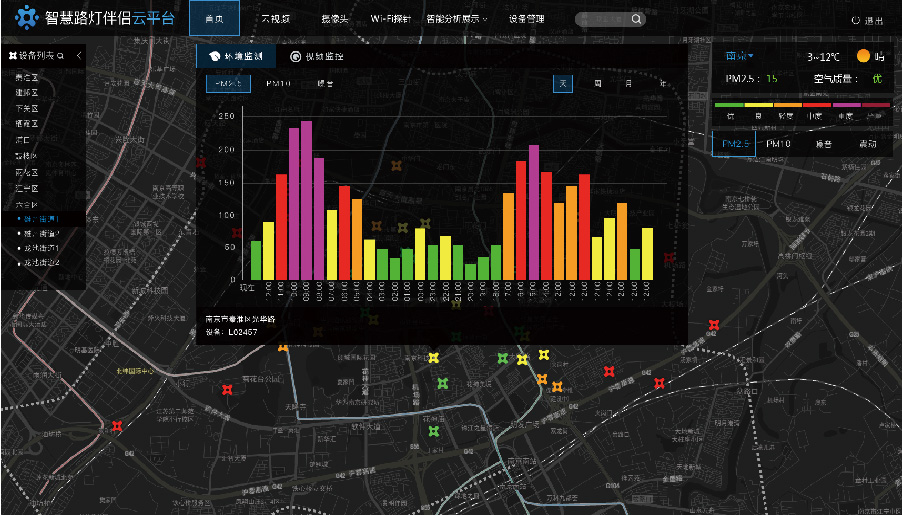The image size is (902, 516).
Task: Select 月 (month) time range in chart
Action: coord(628,84)
